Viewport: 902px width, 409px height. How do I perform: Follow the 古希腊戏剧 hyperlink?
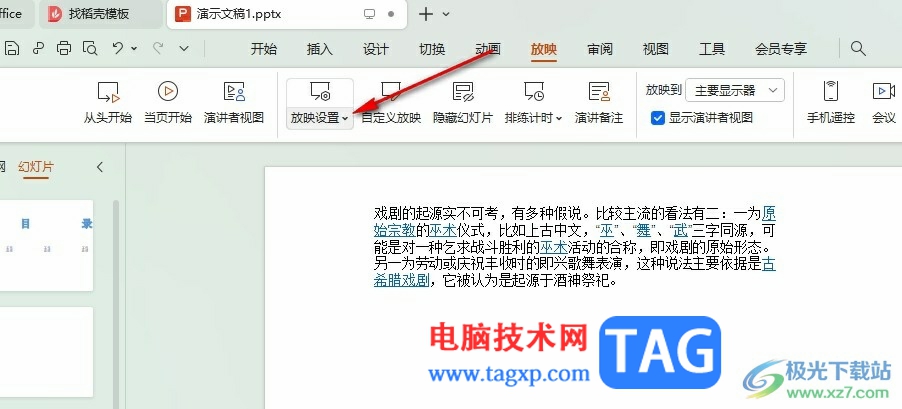click(x=401, y=281)
